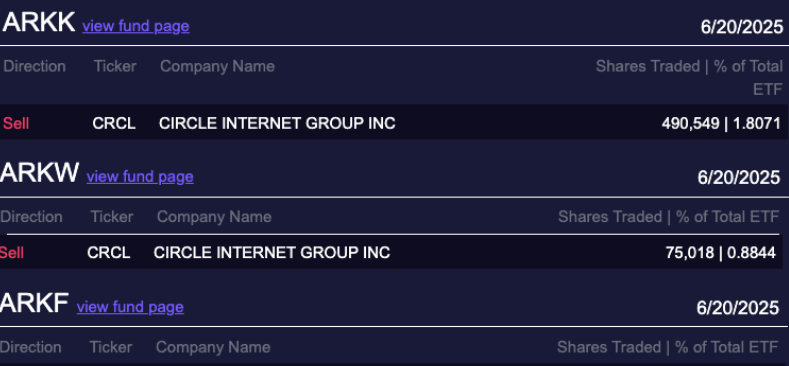Click the 75,018 | 0.8844 shares value

[x=721, y=253]
